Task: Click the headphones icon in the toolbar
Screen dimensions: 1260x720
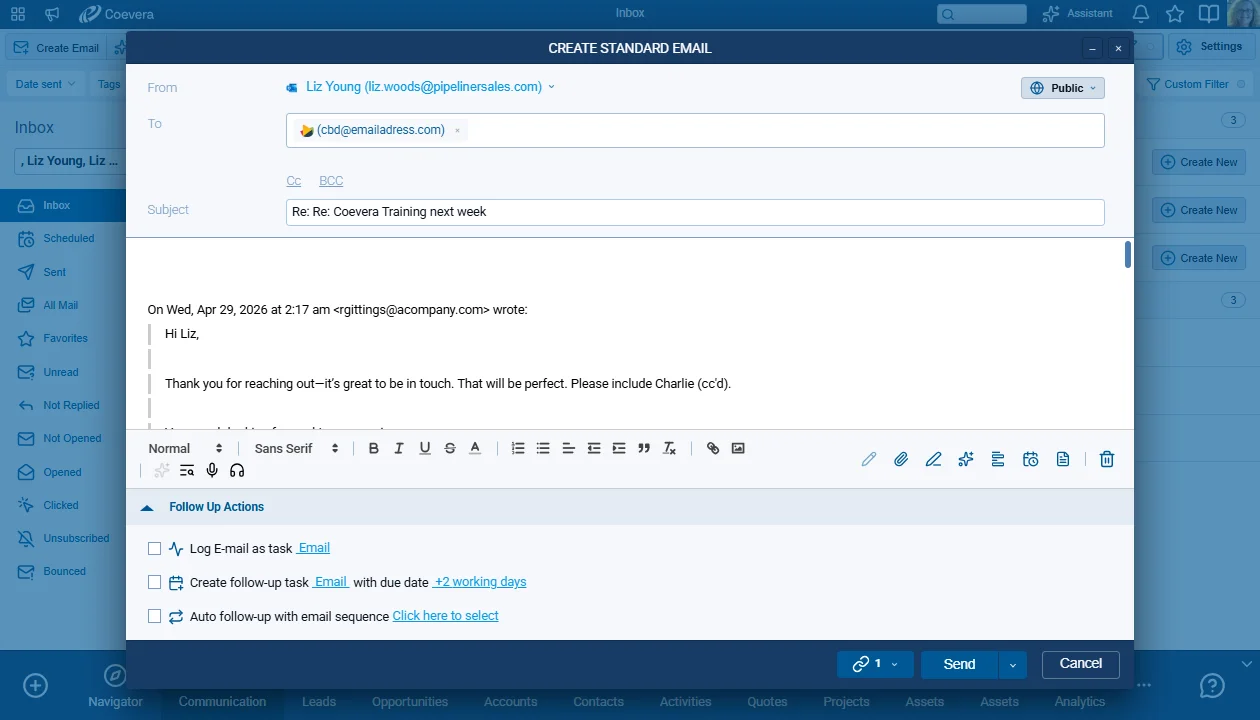Action: click(x=237, y=470)
